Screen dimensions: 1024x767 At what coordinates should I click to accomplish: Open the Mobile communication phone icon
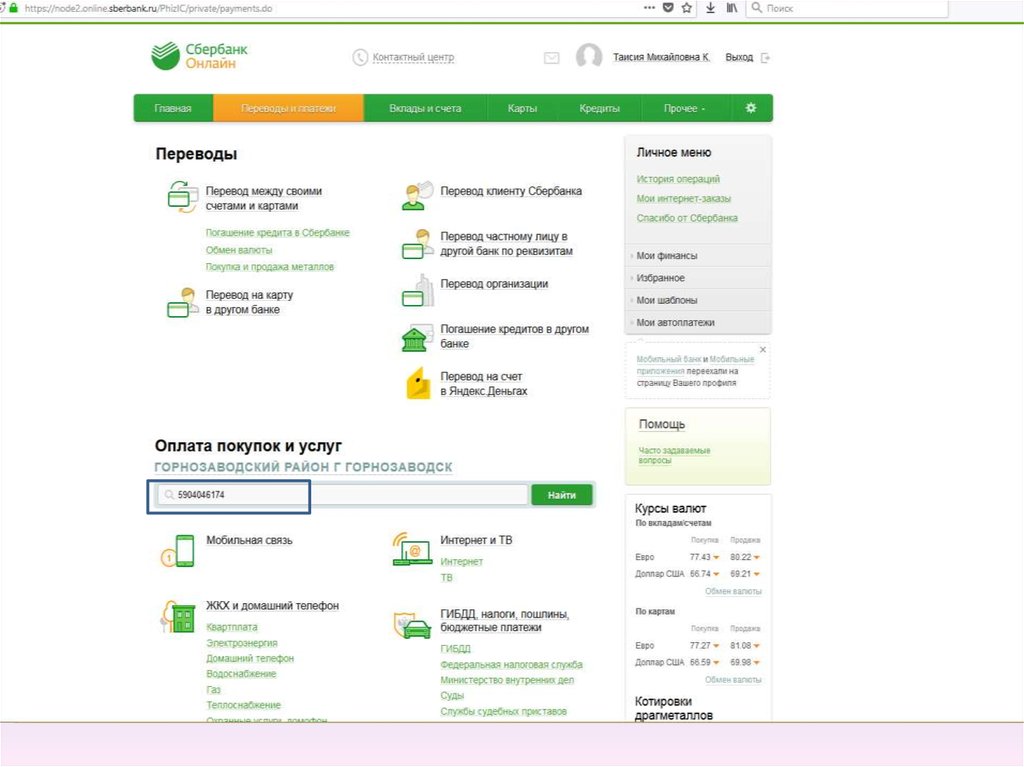tap(178, 550)
